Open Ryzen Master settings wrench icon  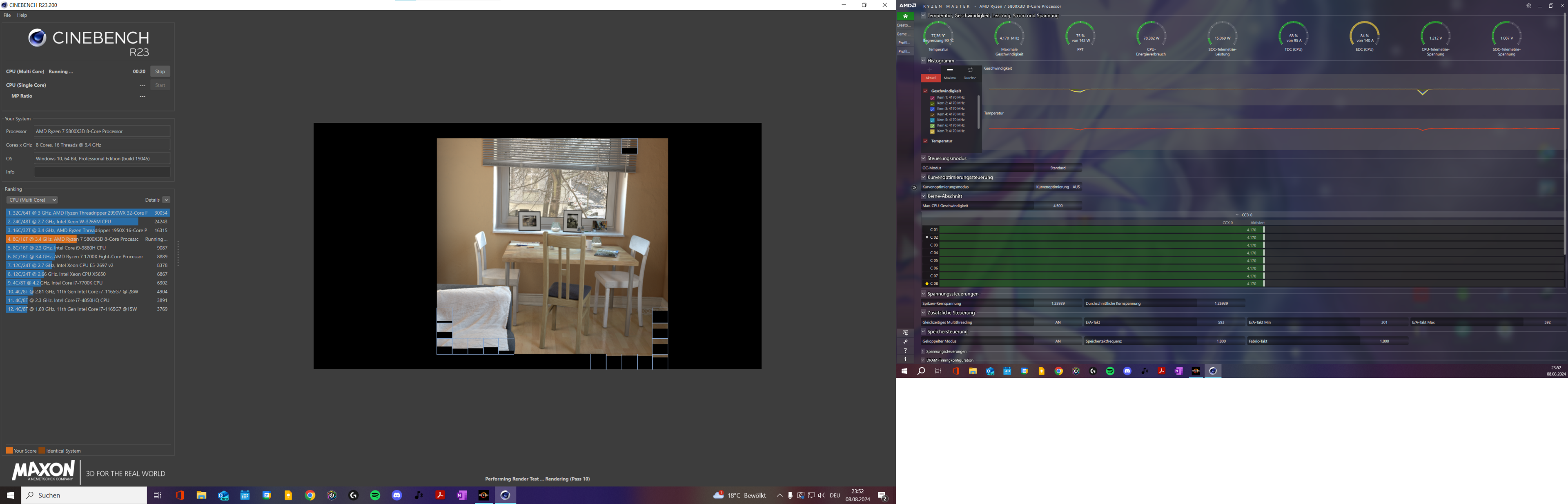pyautogui.click(x=905, y=342)
